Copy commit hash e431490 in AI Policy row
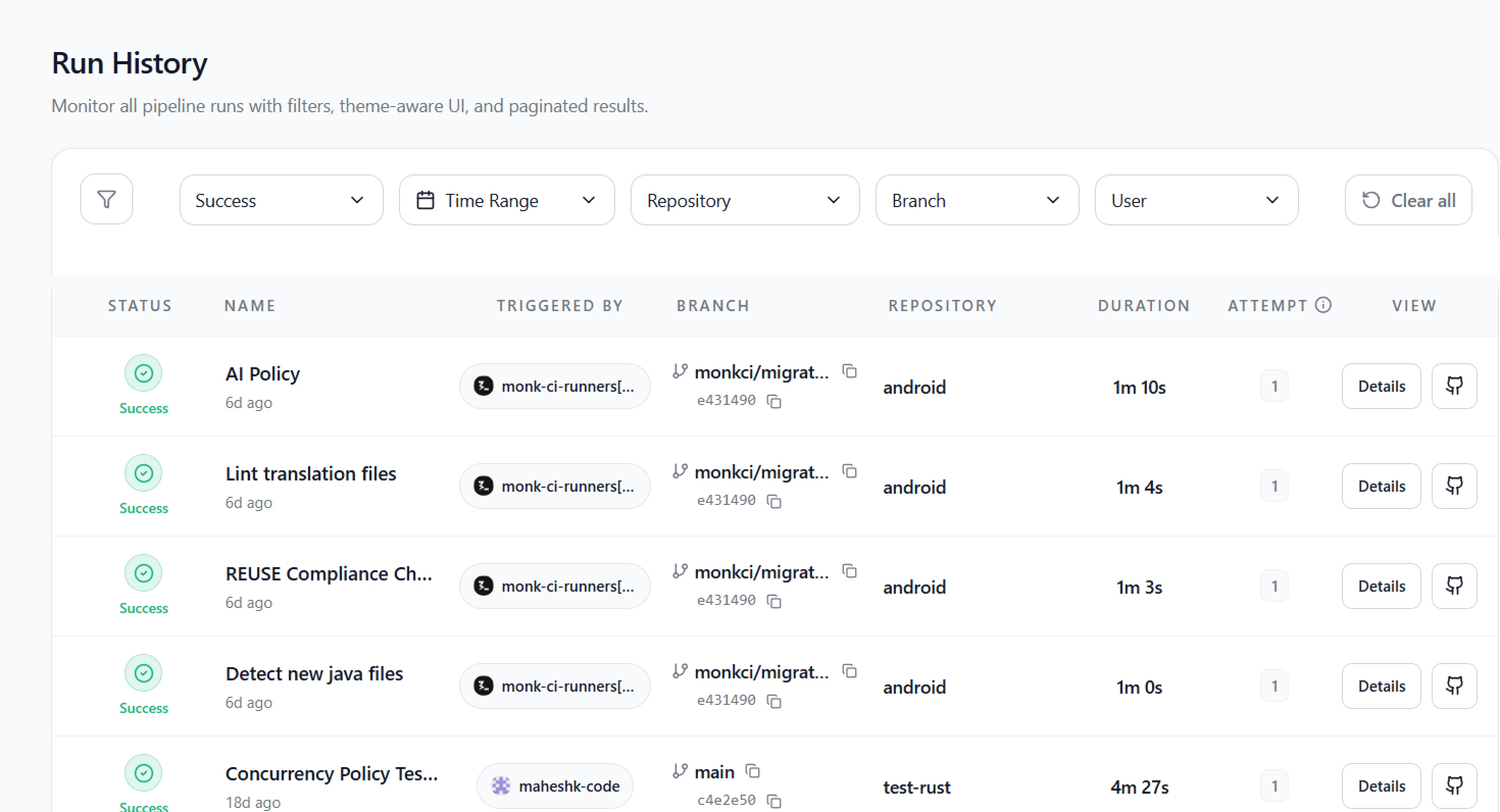The height and width of the screenshot is (812, 1500). point(774,401)
